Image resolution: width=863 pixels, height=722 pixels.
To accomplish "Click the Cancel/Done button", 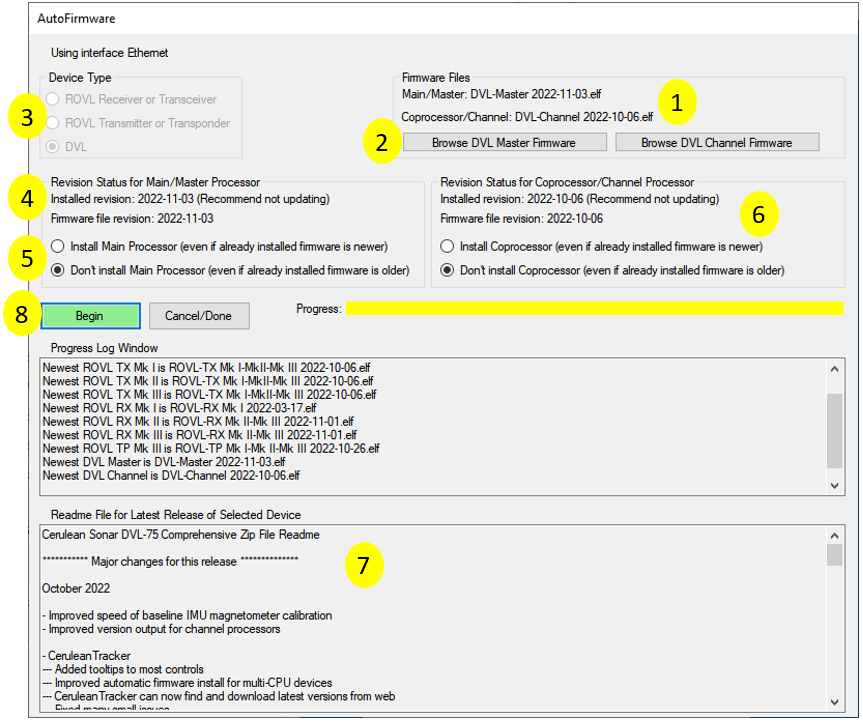I will 198,316.
